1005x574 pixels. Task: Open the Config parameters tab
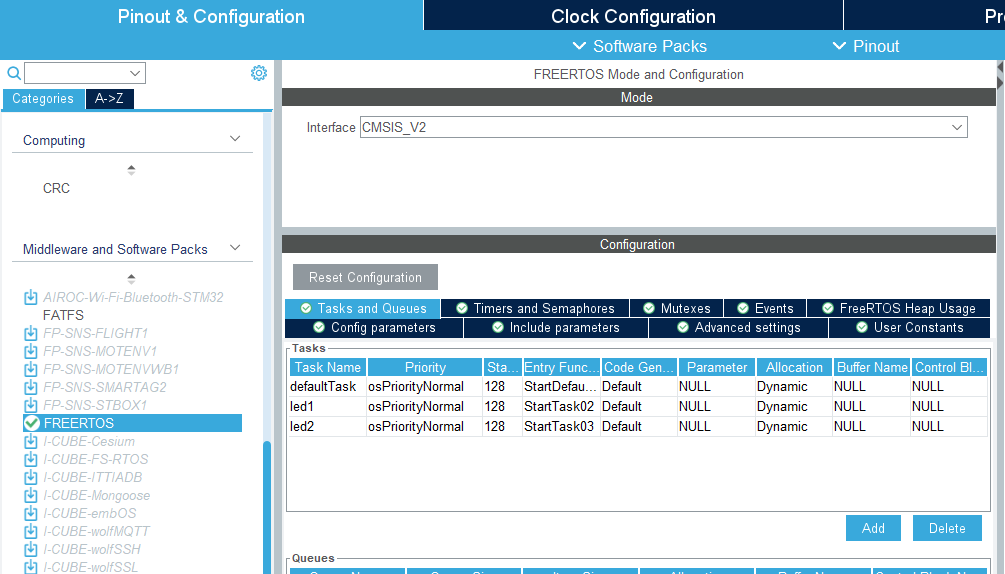(374, 327)
